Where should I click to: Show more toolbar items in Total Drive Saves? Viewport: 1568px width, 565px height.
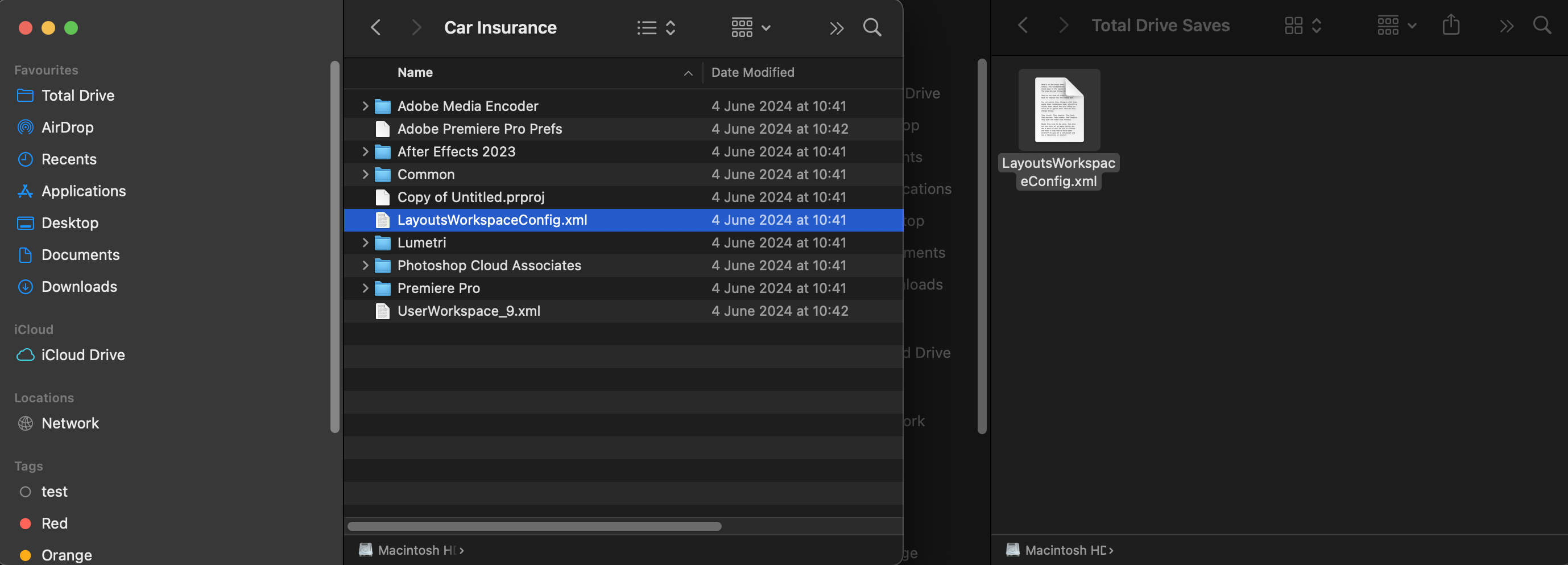1507,26
